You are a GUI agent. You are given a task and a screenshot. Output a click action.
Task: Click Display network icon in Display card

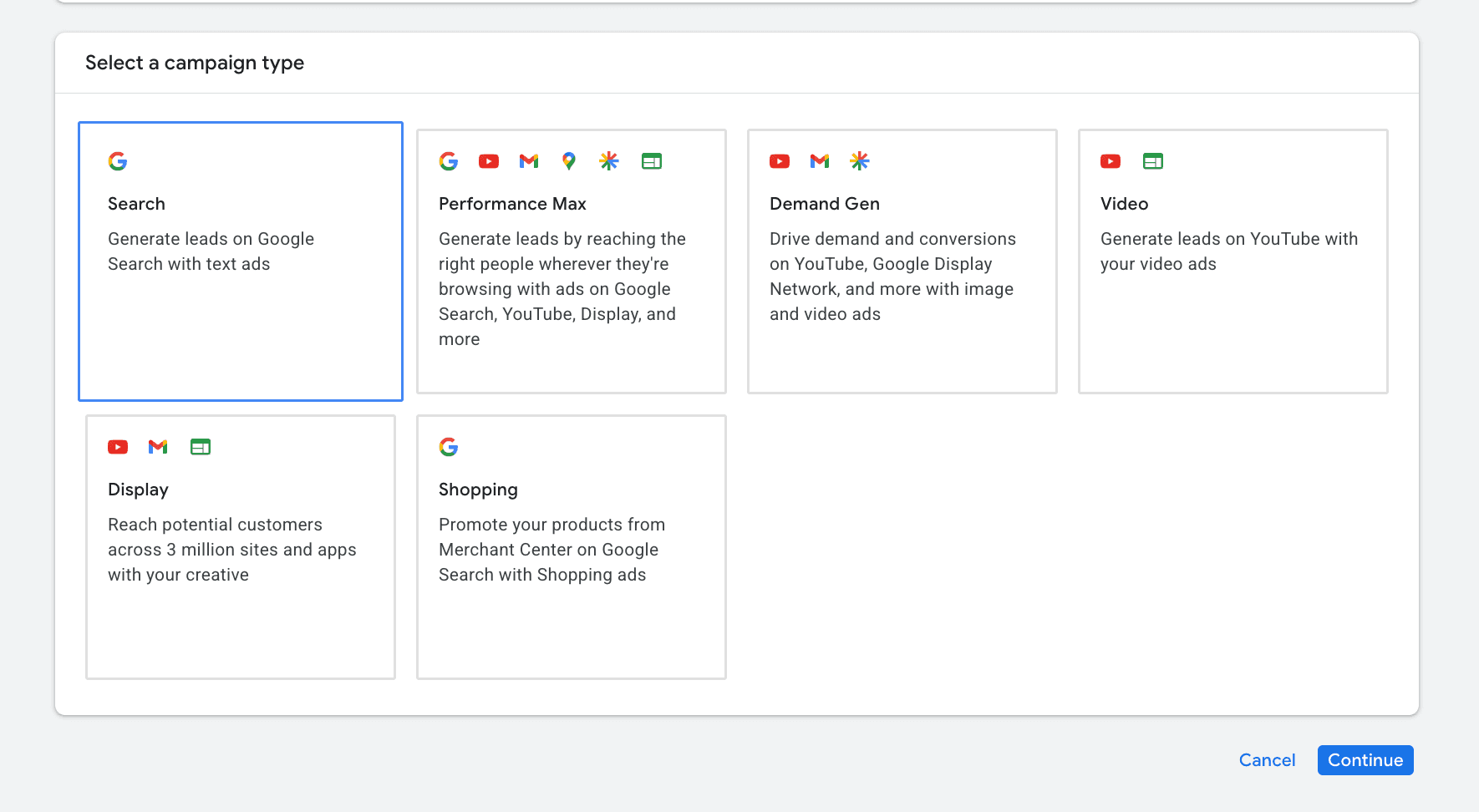201,447
